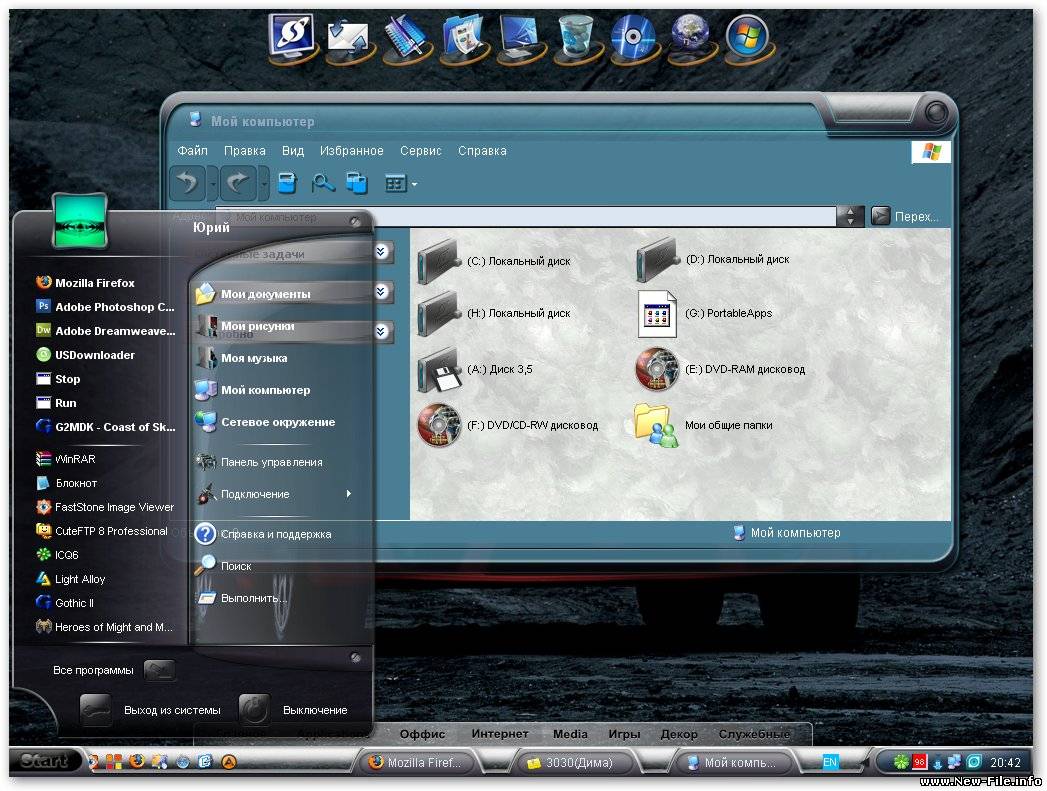Open the address bar dropdown arrow

[850, 216]
